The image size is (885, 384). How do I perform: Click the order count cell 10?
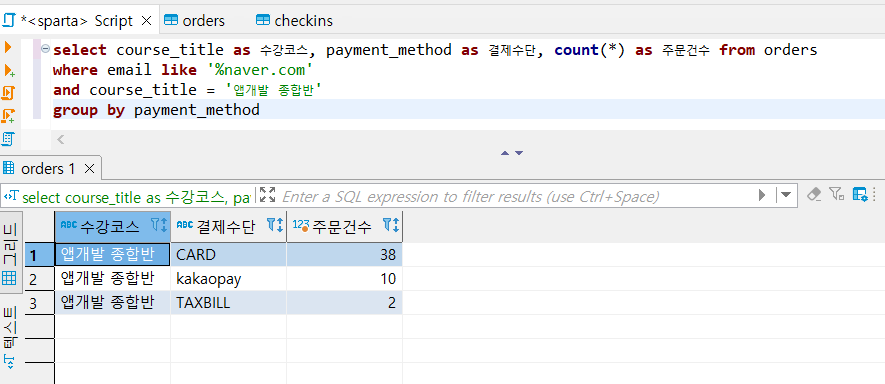tap(344, 279)
